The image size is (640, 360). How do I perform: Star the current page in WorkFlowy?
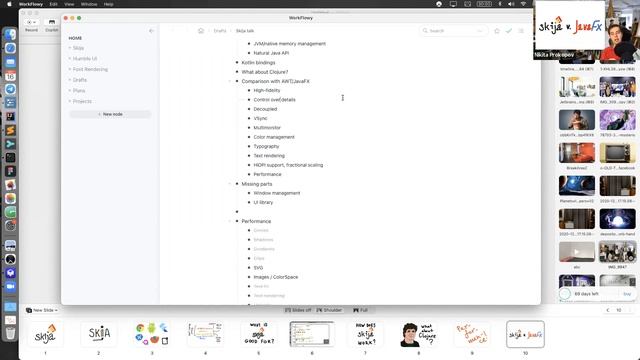(x=497, y=31)
